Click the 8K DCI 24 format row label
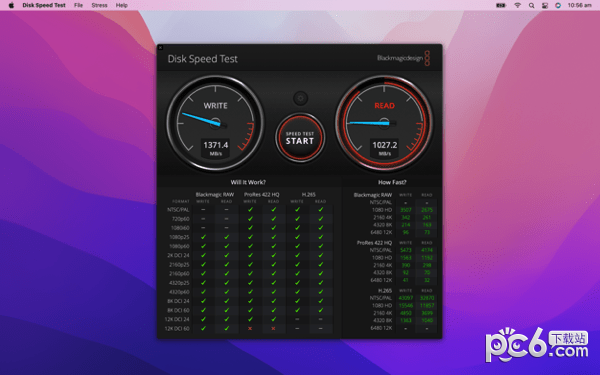This screenshot has width=600, height=375. point(178,301)
